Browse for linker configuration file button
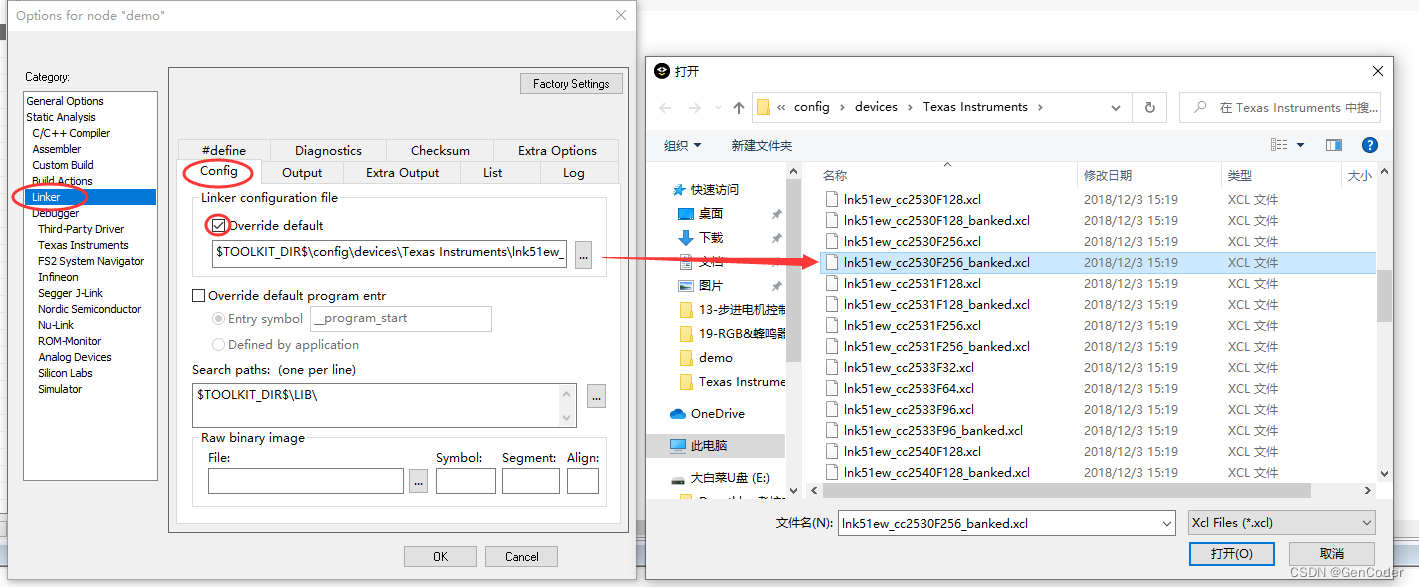The image size is (1419, 587). coord(584,255)
